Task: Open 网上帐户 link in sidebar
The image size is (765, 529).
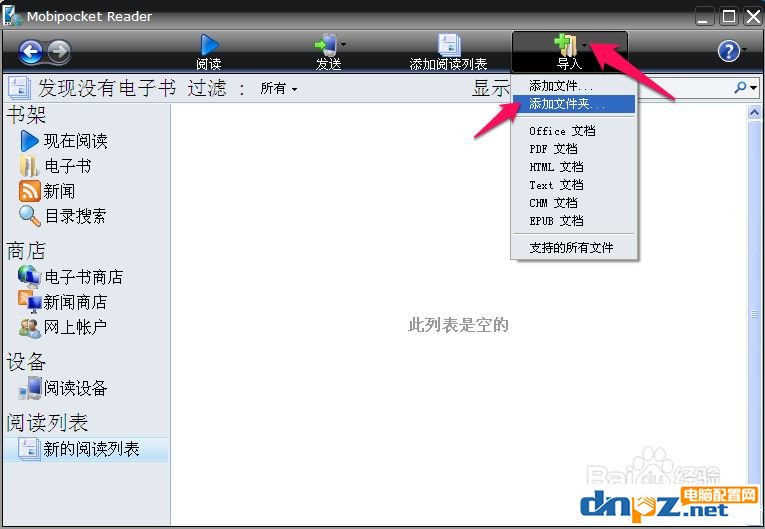Action: pos(75,327)
